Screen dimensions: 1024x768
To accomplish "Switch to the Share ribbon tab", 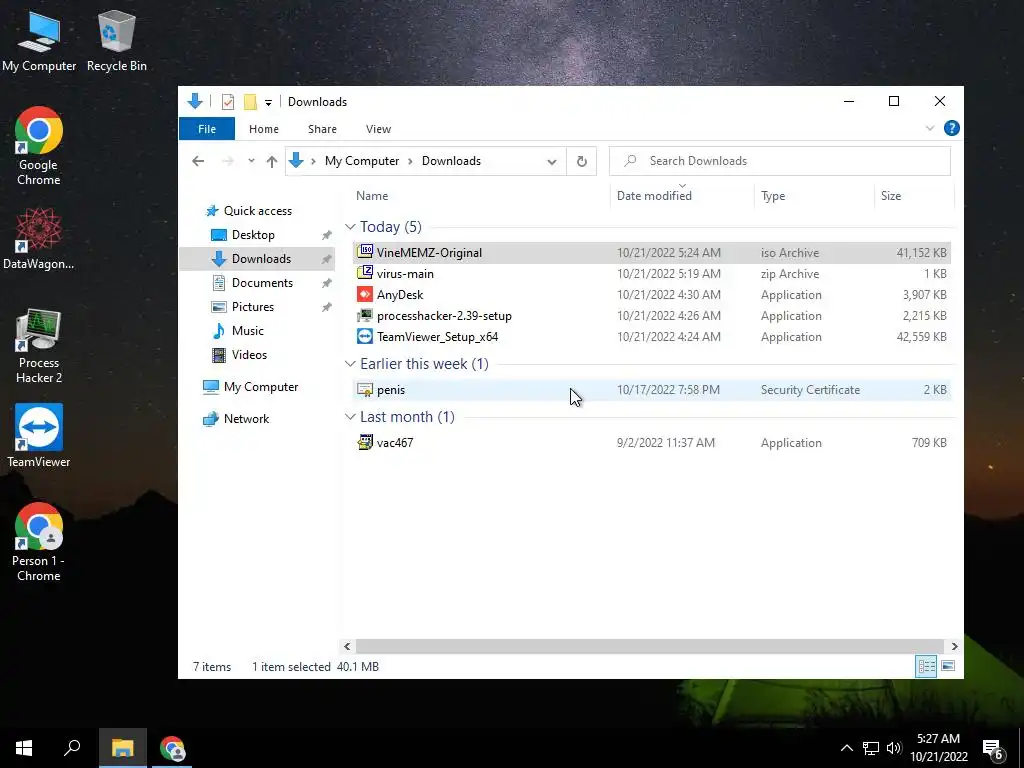I will [322, 129].
